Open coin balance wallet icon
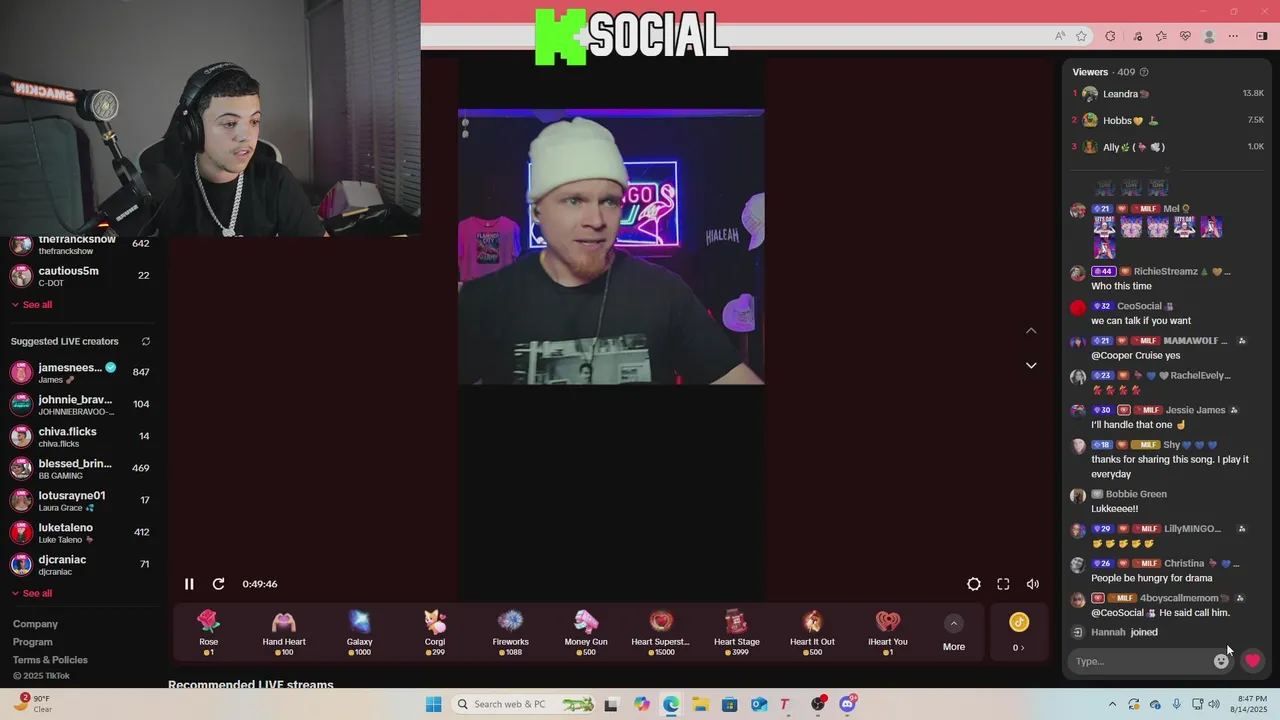Image resolution: width=1280 pixels, height=720 pixels. [1019, 632]
